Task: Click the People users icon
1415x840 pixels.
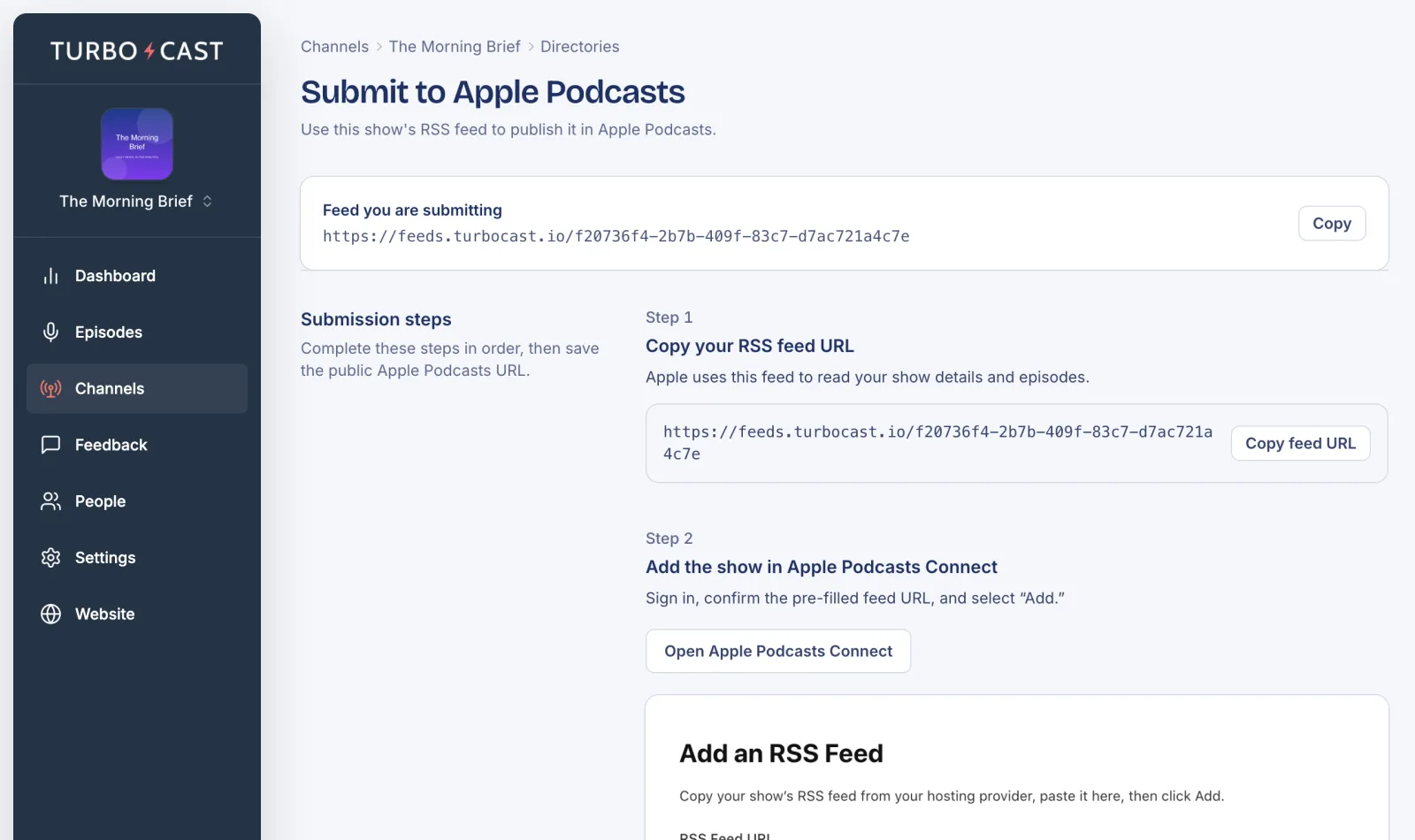Action: [50, 501]
